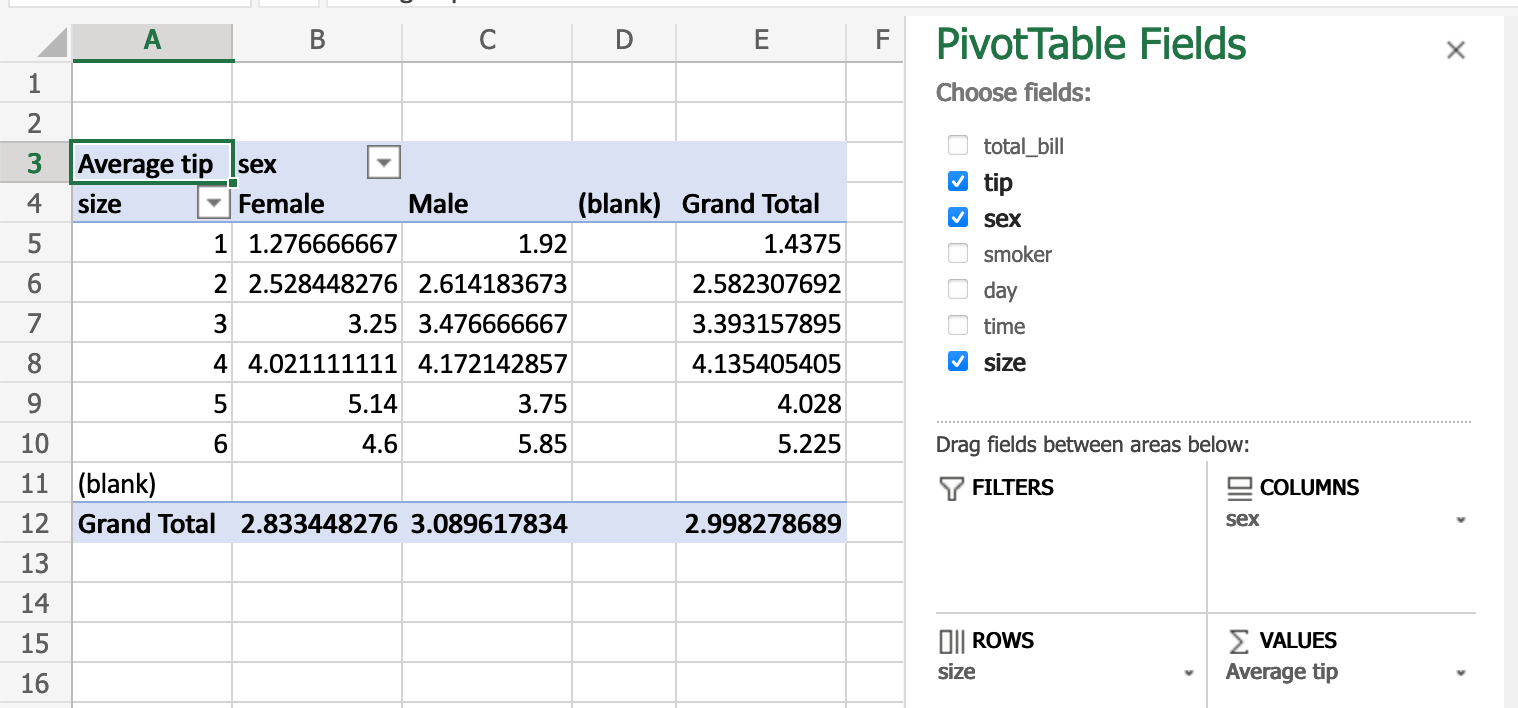The height and width of the screenshot is (708, 1518).
Task: Open the size row filter dropdown
Action: [213, 202]
